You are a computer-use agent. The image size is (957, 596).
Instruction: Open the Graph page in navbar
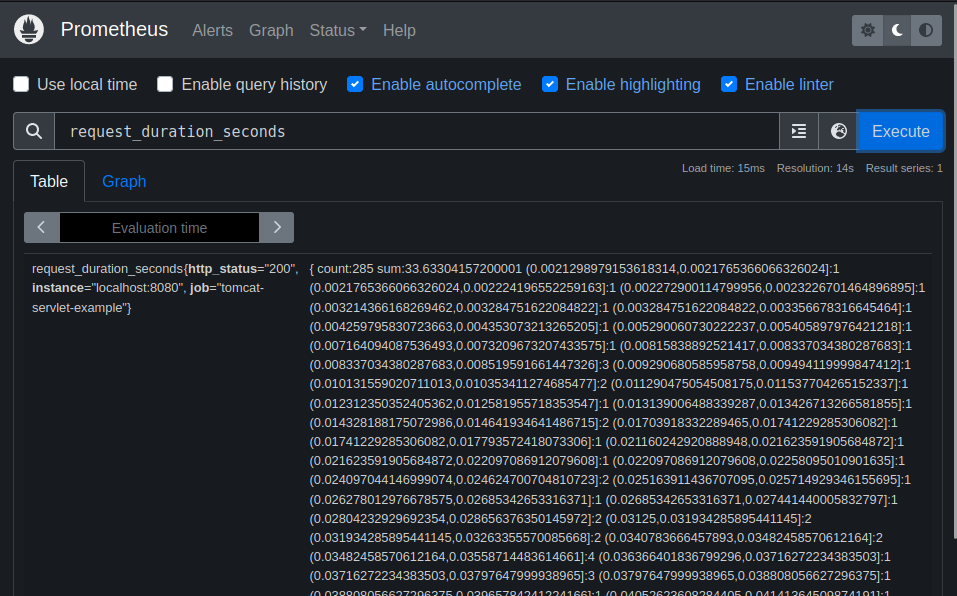tap(271, 30)
